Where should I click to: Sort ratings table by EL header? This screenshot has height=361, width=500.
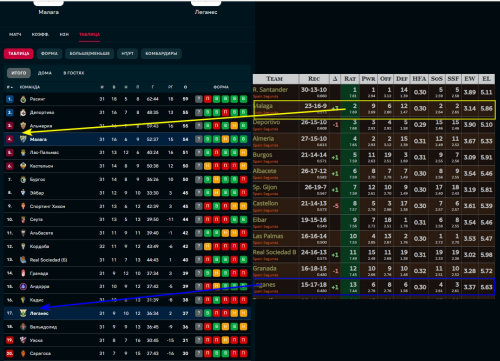(486, 79)
